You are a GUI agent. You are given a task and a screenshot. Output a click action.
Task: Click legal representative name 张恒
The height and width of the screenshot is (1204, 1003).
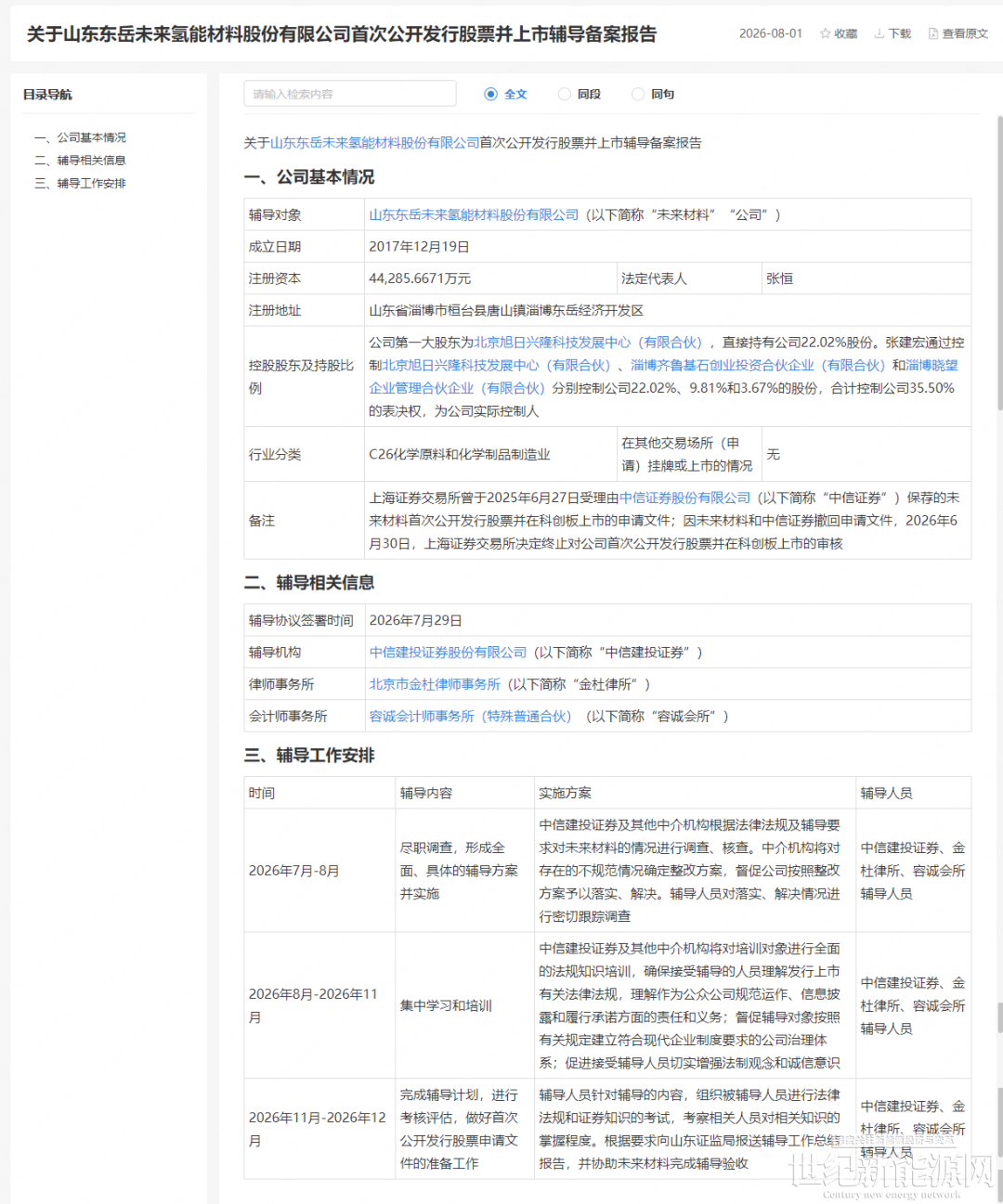tap(779, 278)
